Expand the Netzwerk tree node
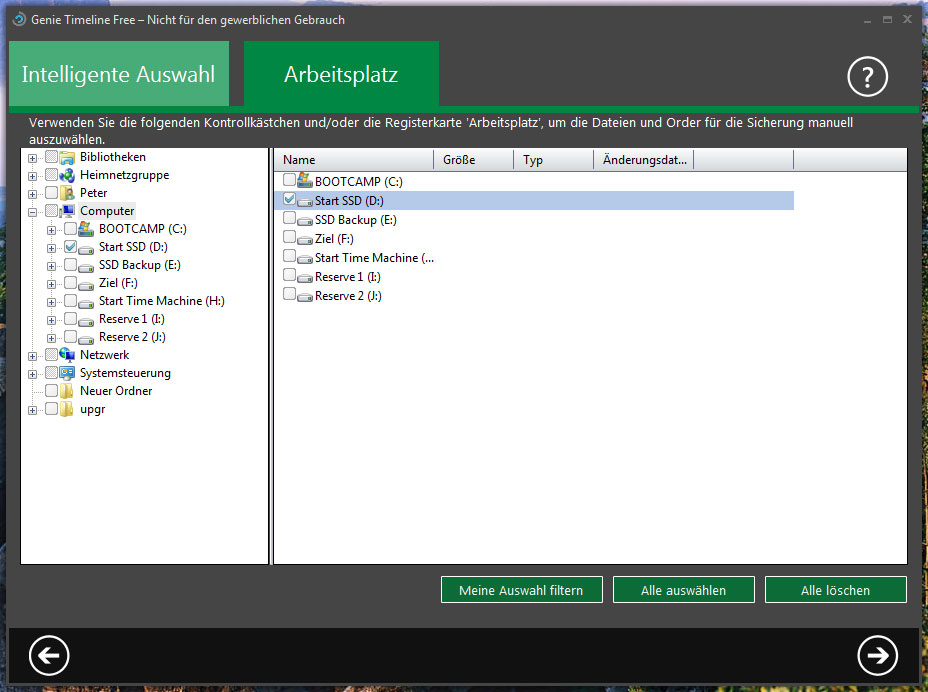 pos(33,356)
